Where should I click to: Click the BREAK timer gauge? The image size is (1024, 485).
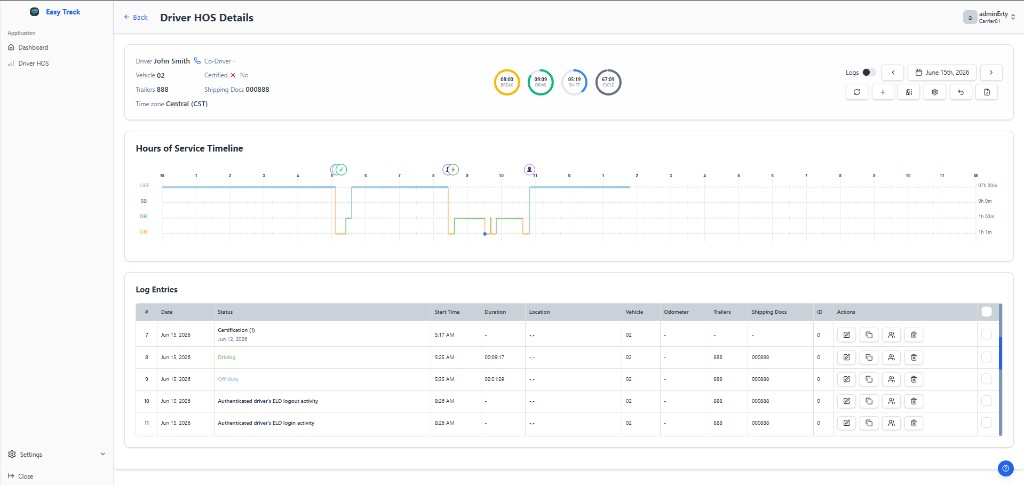(x=507, y=82)
